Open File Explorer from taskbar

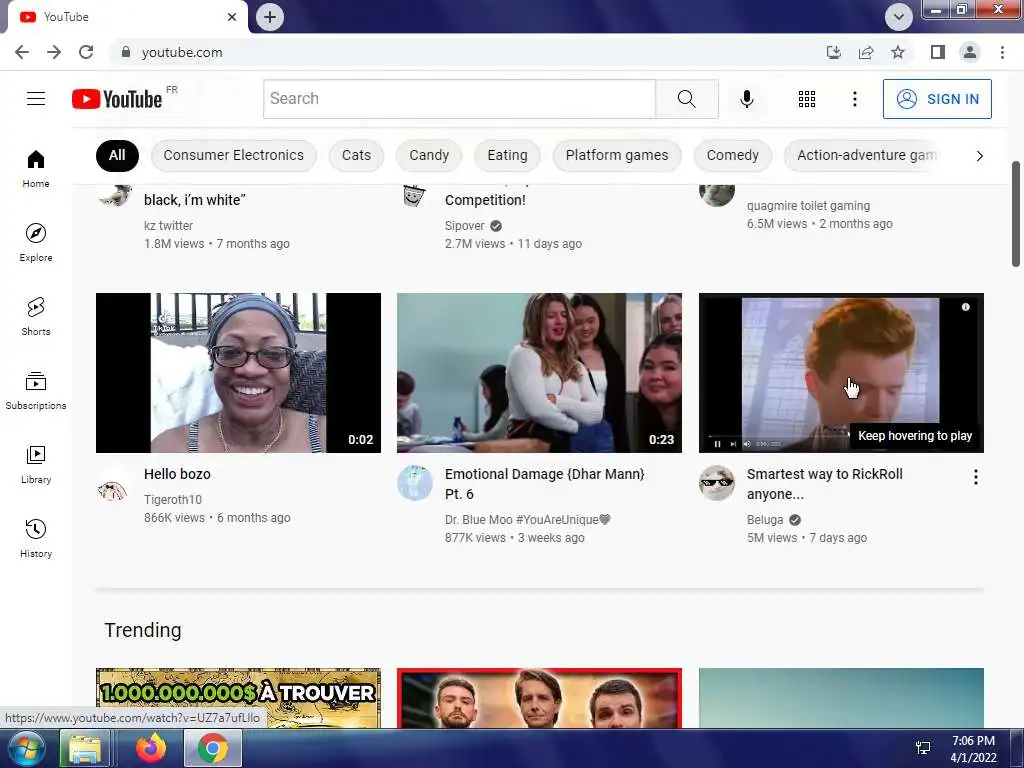pos(85,748)
